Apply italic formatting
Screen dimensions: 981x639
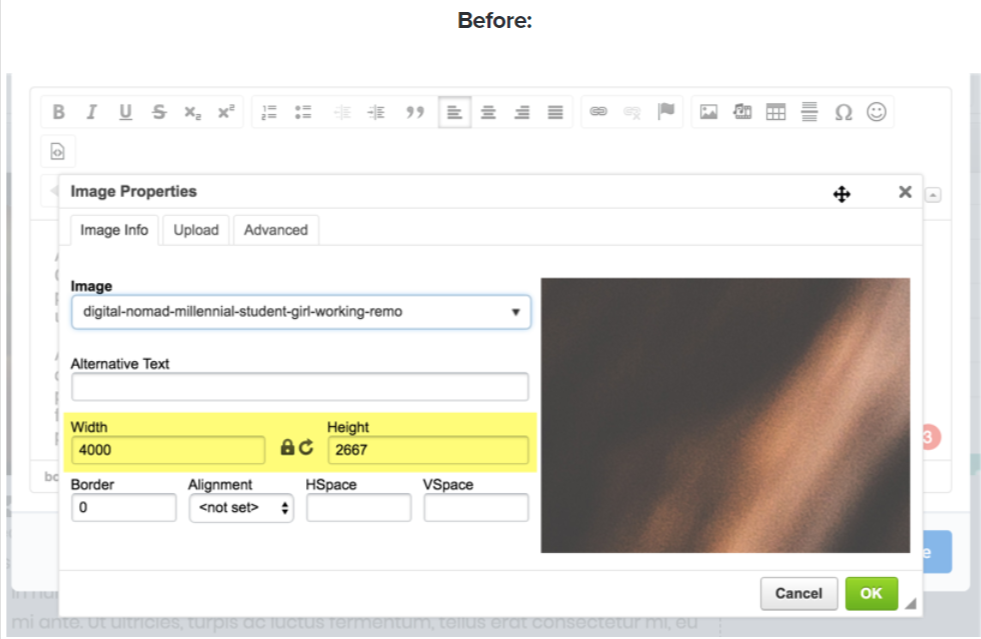91,112
